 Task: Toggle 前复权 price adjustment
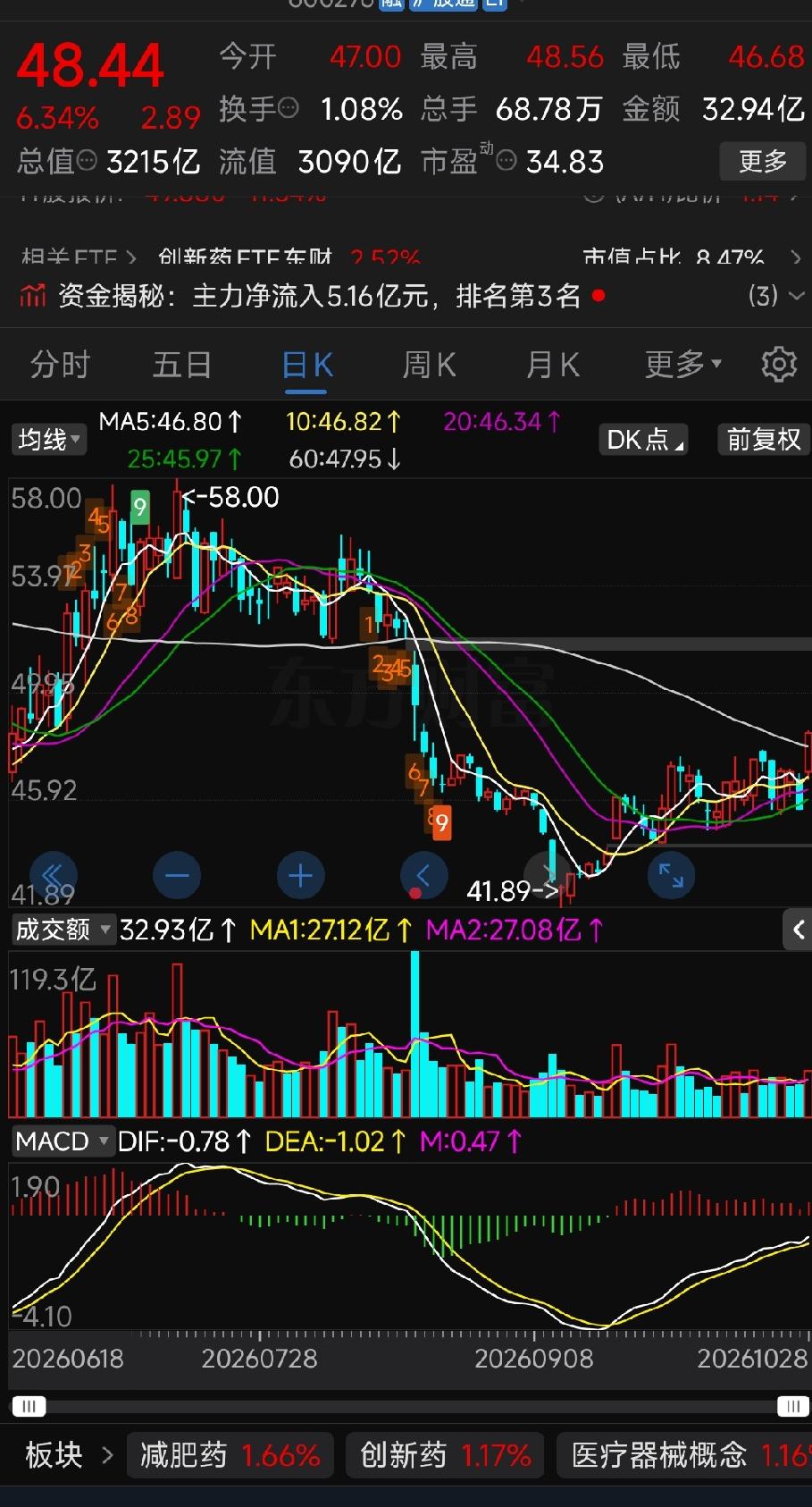[764, 440]
